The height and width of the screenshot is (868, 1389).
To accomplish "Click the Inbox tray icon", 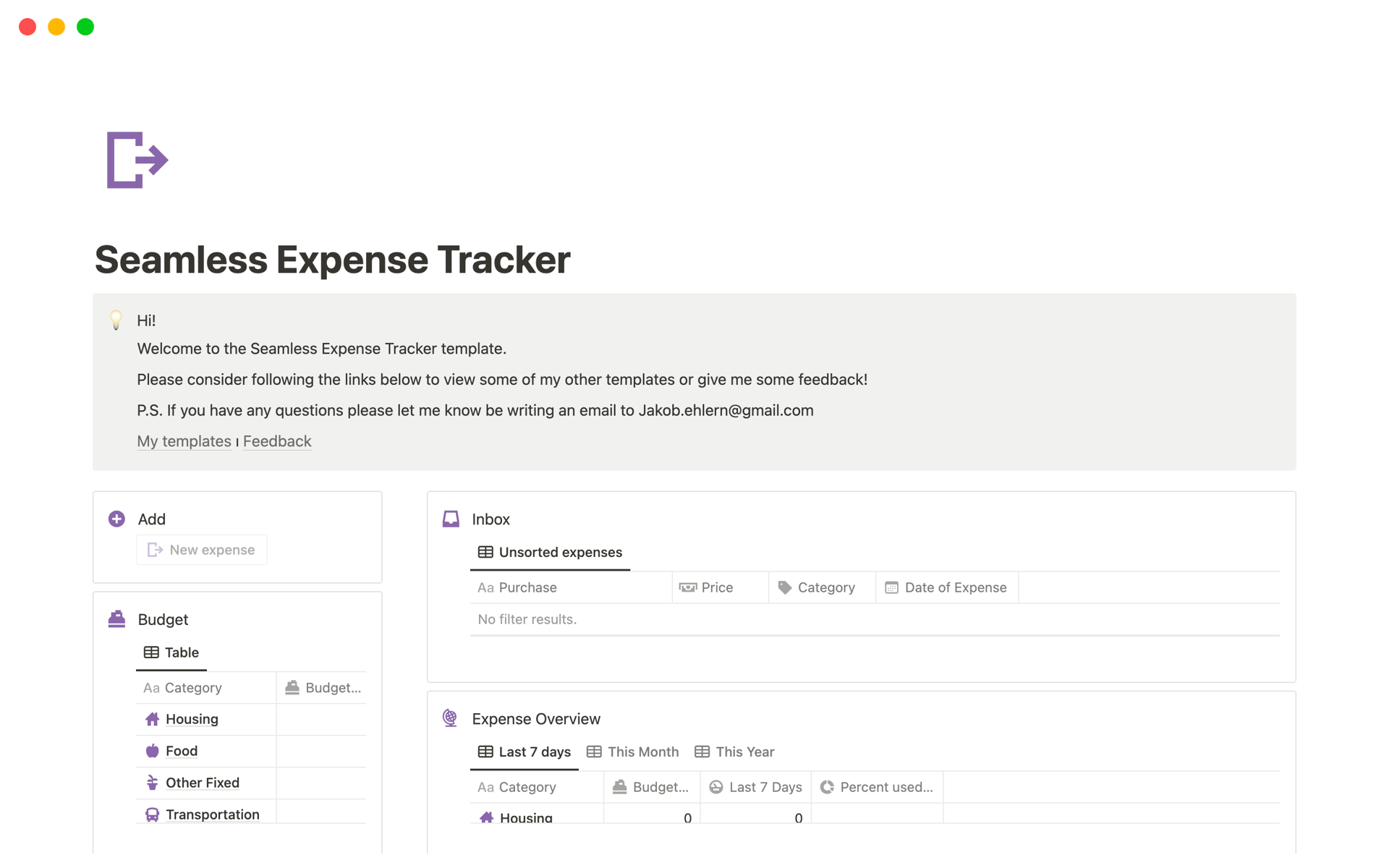I will coord(451,519).
